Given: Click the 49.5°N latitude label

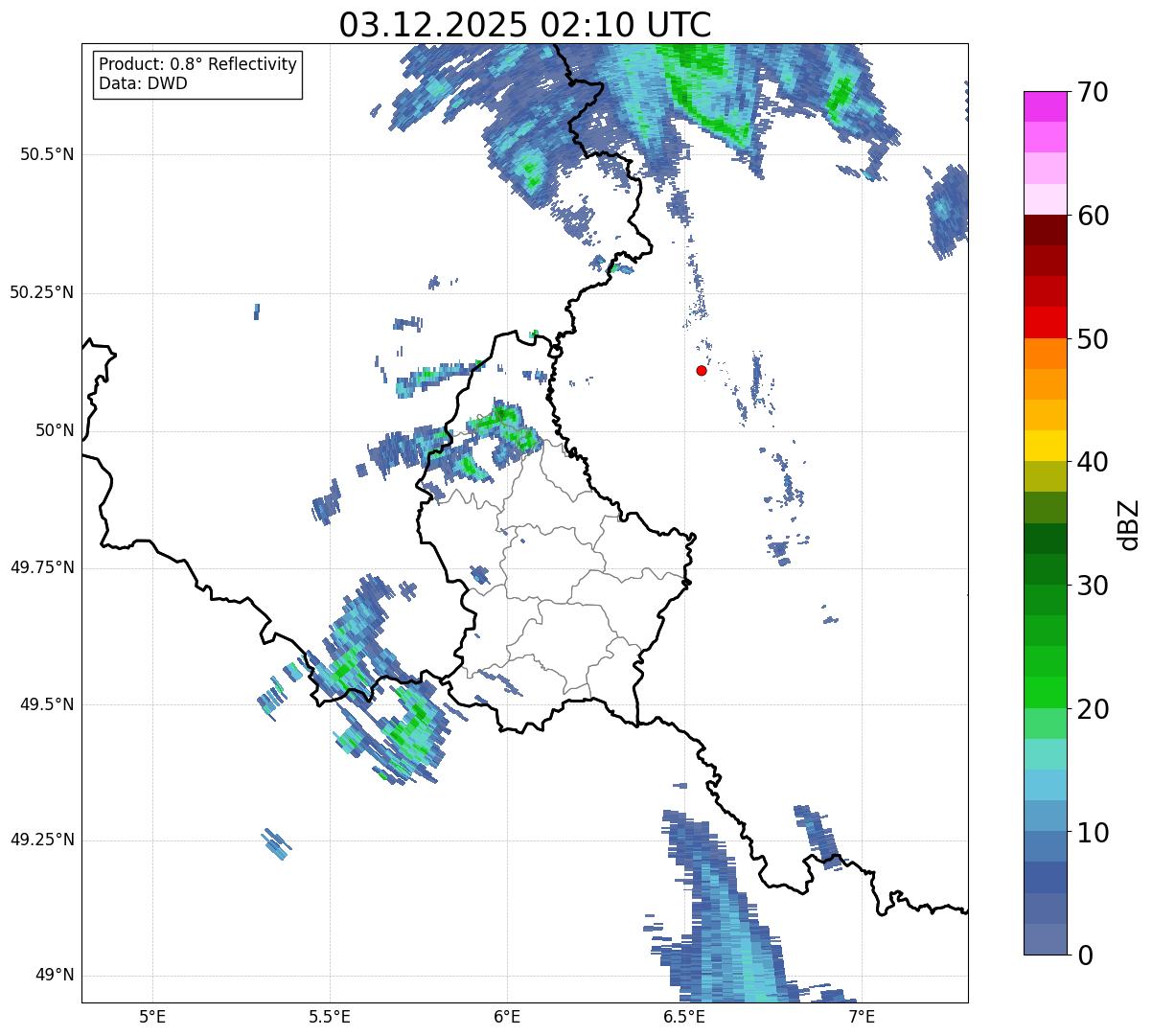Looking at the screenshot, I should tap(47, 704).
